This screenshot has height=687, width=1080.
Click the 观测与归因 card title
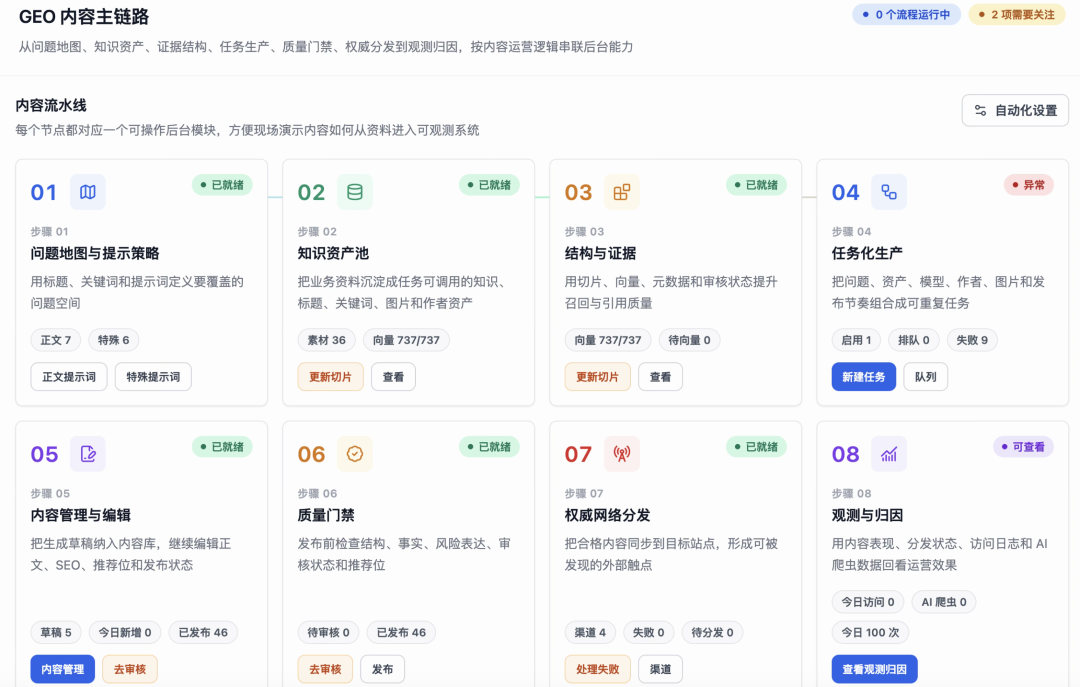click(x=867, y=515)
